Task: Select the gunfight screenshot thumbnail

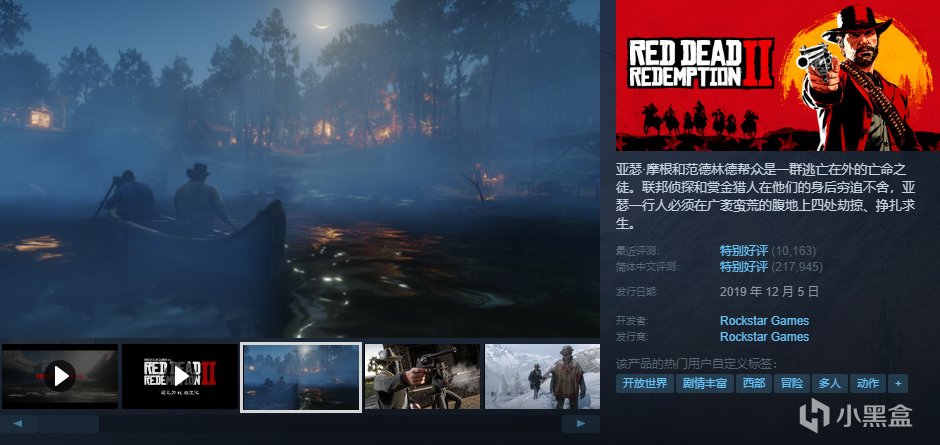Action: 423,376
